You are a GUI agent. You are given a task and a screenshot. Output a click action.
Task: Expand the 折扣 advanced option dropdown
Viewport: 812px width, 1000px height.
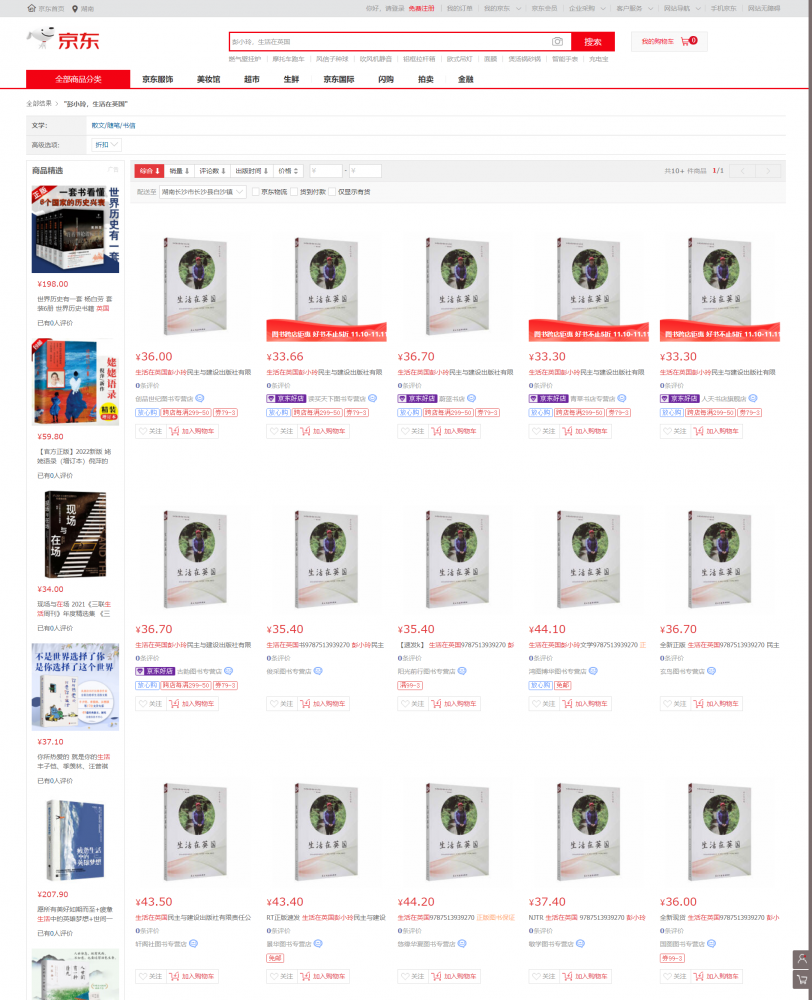pos(107,145)
